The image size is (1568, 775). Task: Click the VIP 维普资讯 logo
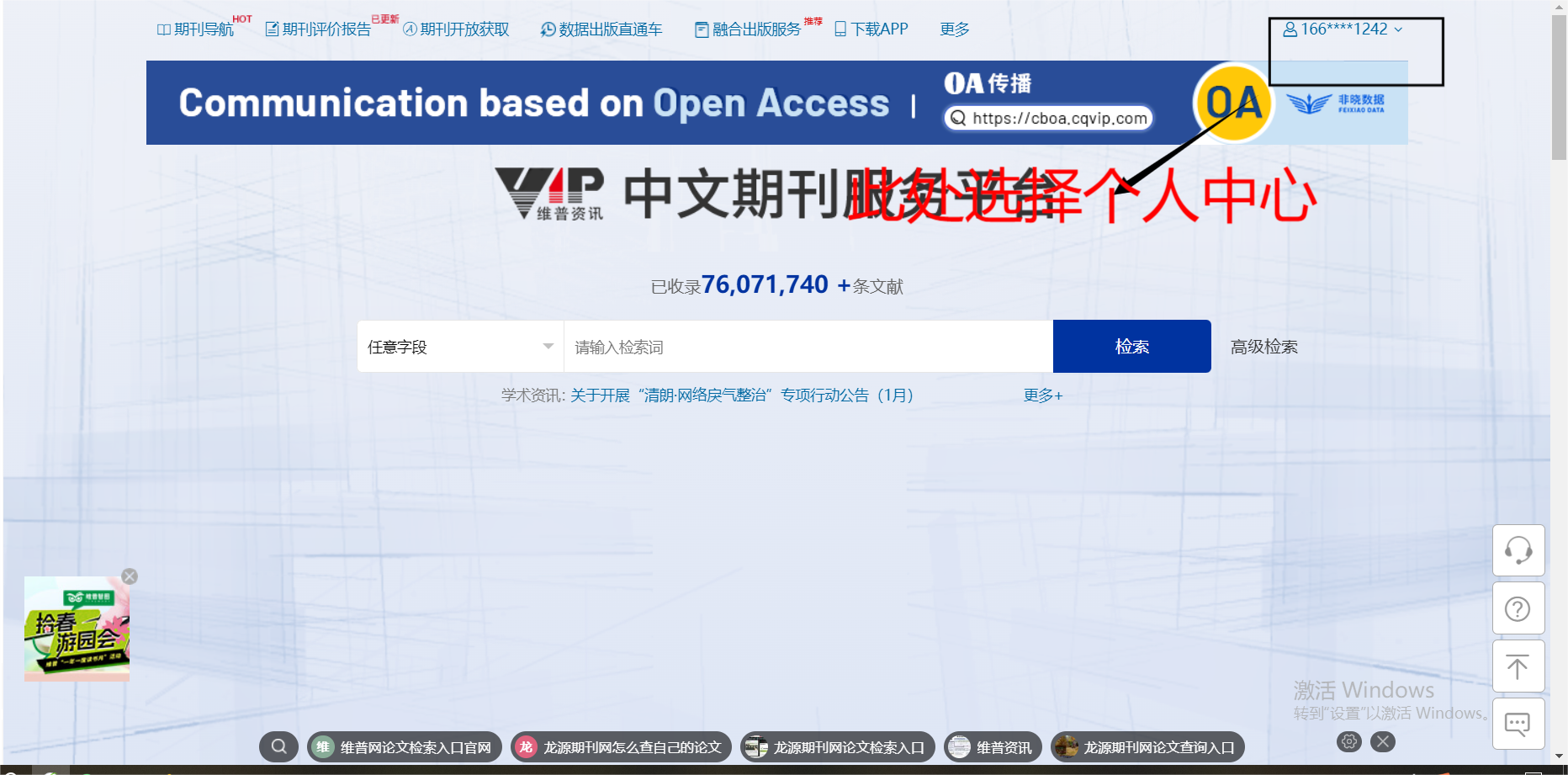pyautogui.click(x=549, y=194)
